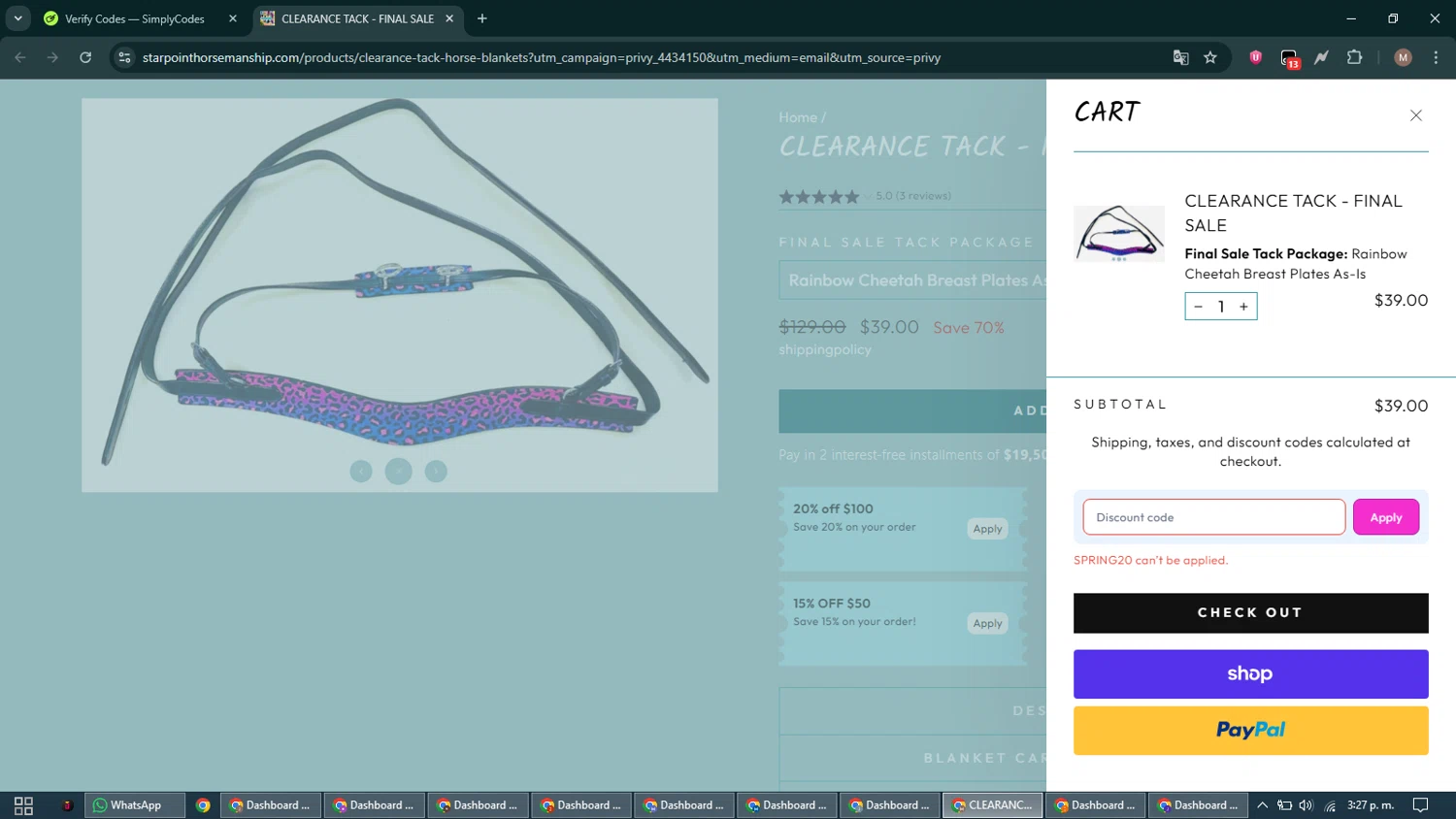Open the Windows Start button
The width and height of the screenshot is (1456, 819).
(23, 805)
